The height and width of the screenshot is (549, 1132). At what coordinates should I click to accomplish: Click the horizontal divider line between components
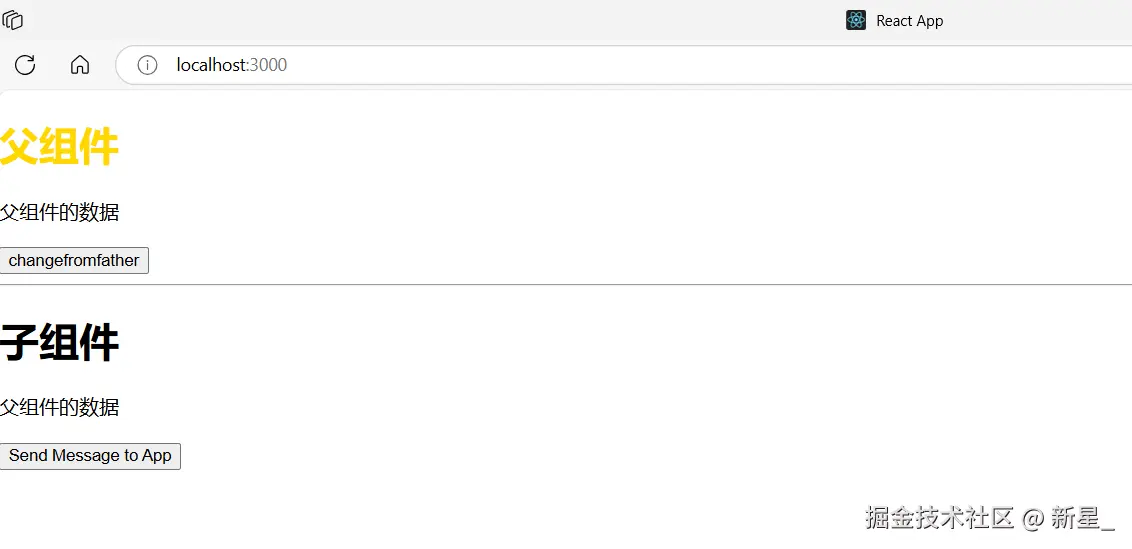coord(566,285)
